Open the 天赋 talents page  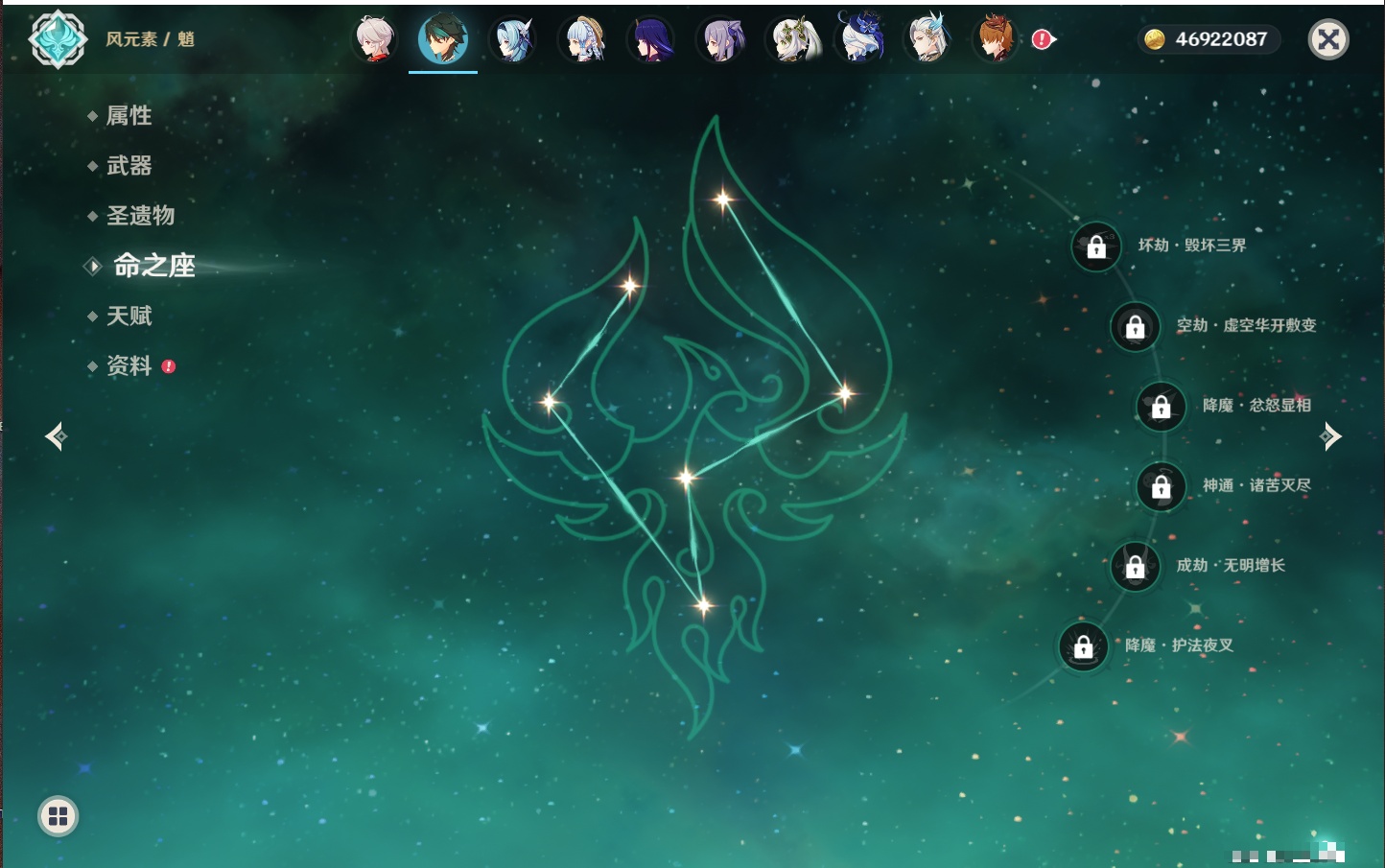(129, 316)
